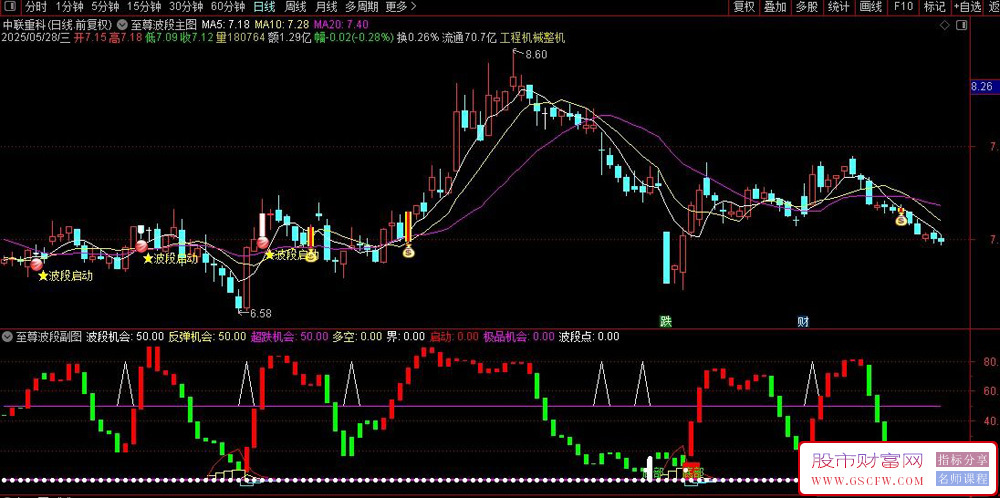Click the 8.60 high price marker
Viewport: 1000px width, 498px height.
[536, 55]
